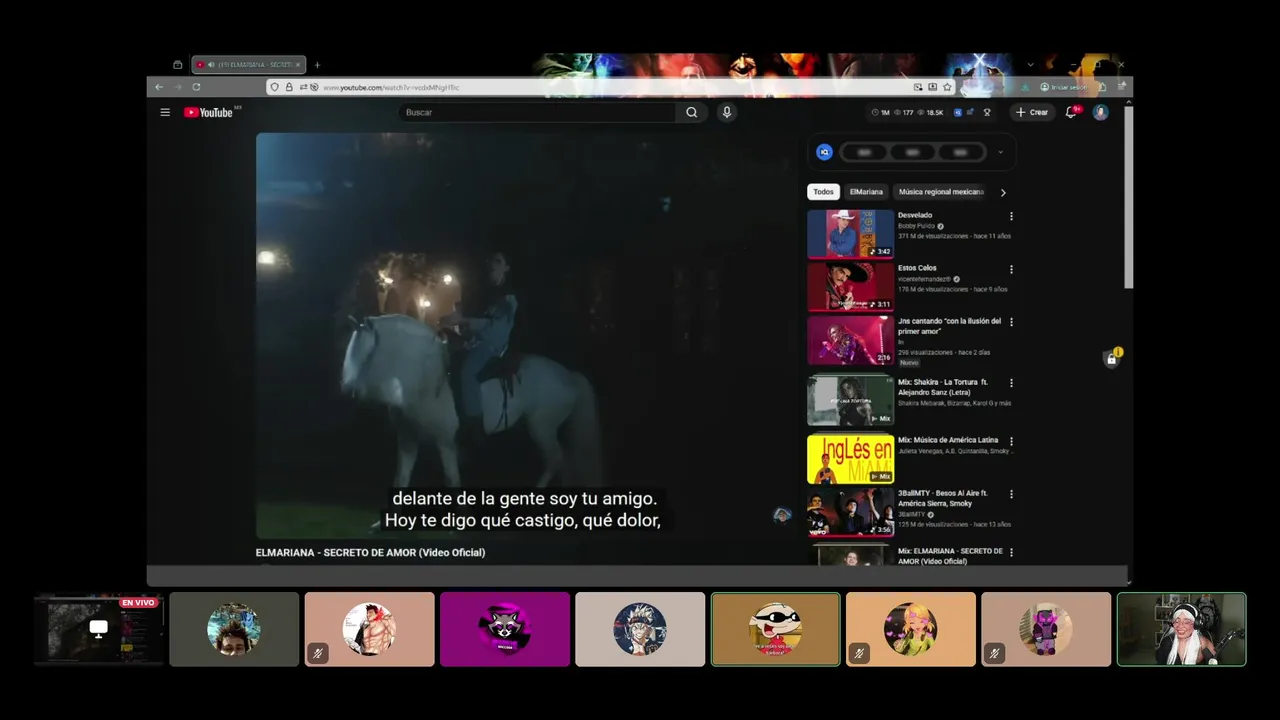Open the YouTube guide hamburger menu

(165, 112)
